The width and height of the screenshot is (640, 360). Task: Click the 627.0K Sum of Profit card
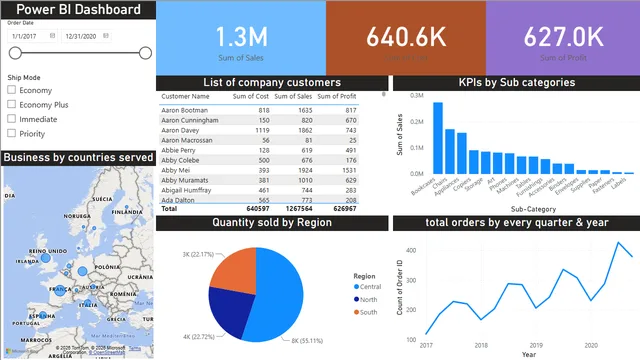[563, 38]
